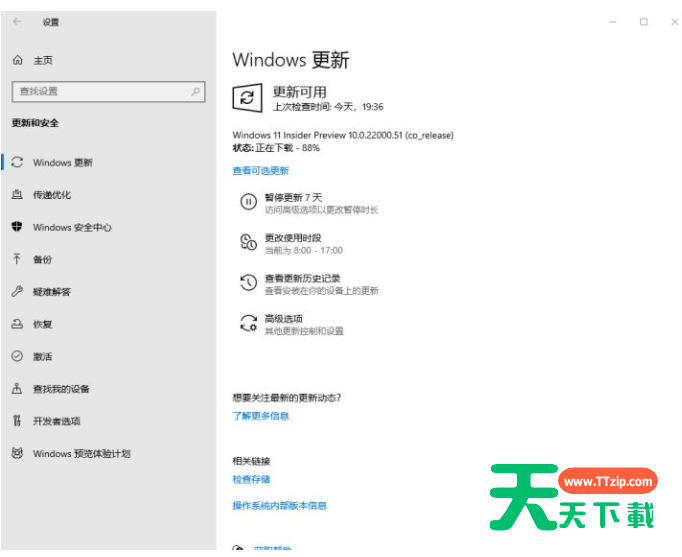
Task: Select 激活 sidebar entry
Action: point(43,357)
